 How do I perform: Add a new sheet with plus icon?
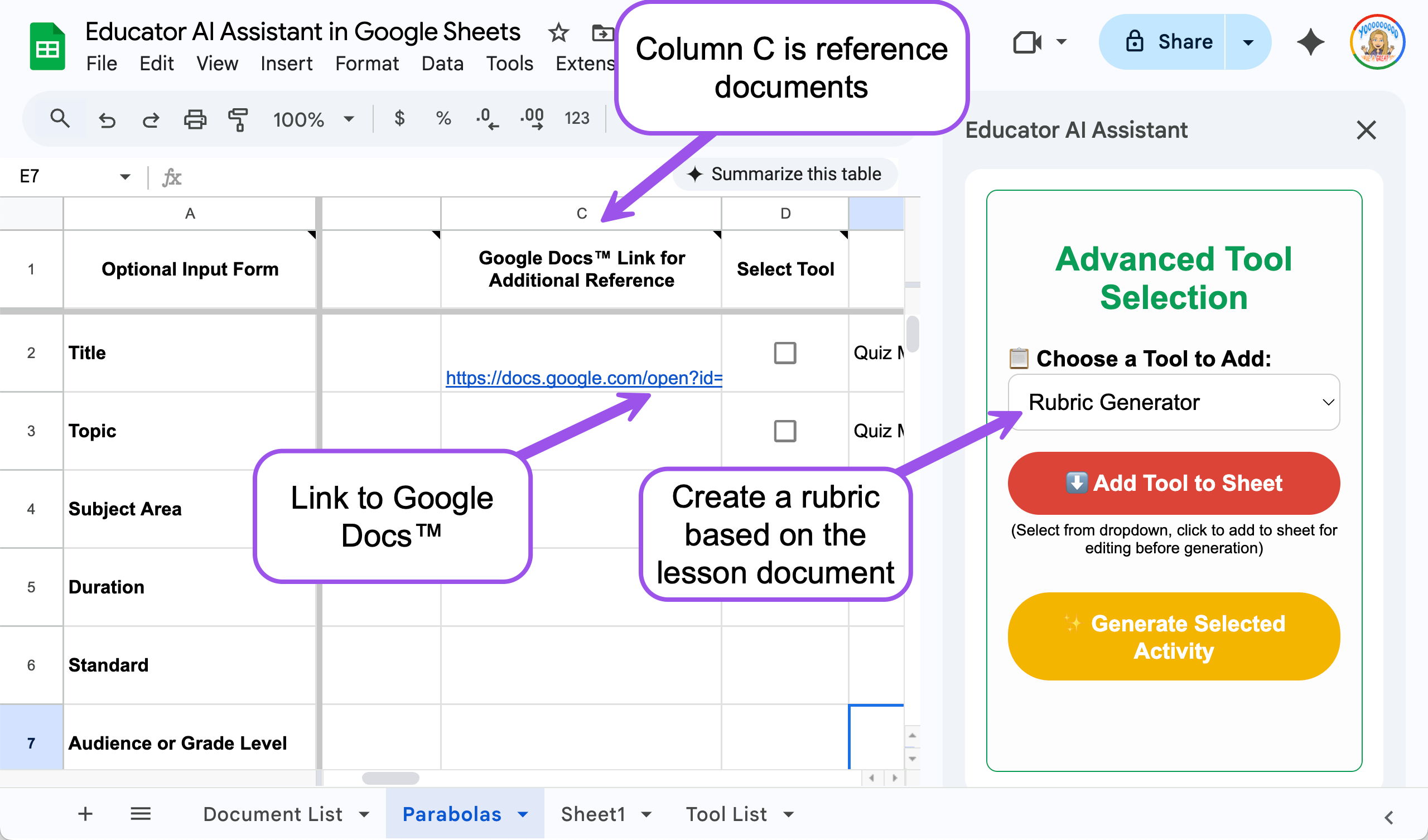[85, 814]
